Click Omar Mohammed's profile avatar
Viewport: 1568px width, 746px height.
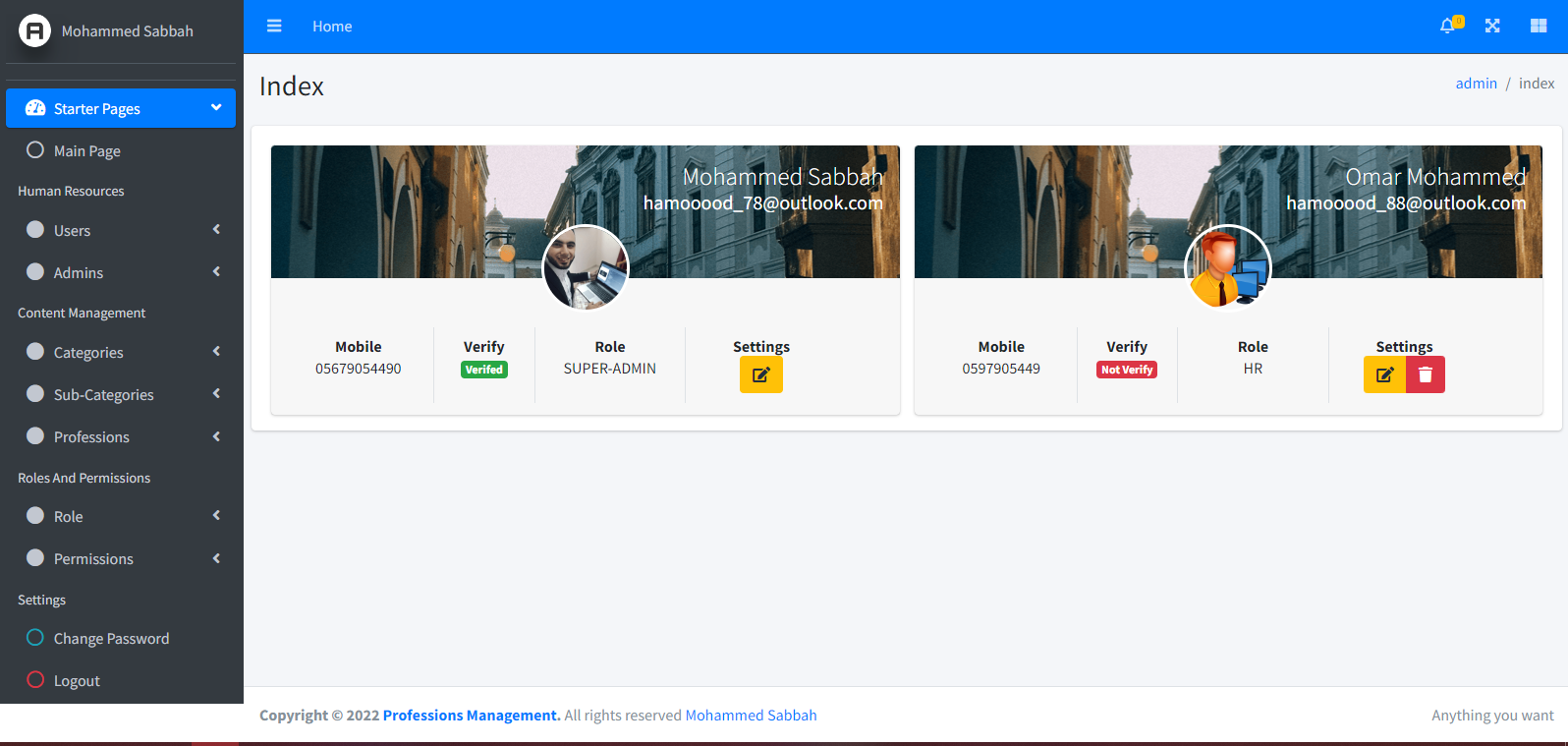(x=1227, y=268)
